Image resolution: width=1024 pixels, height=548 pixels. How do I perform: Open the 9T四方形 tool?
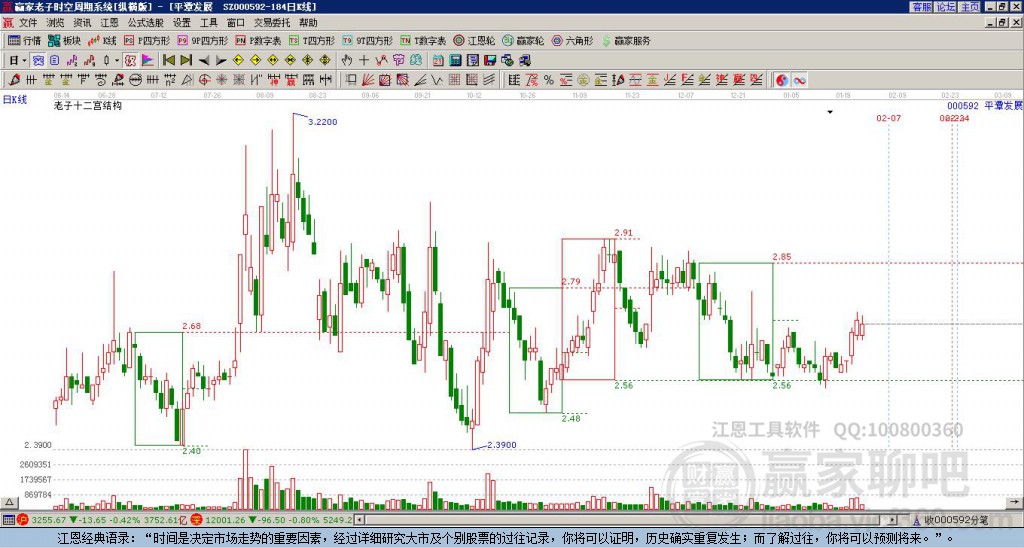367,40
